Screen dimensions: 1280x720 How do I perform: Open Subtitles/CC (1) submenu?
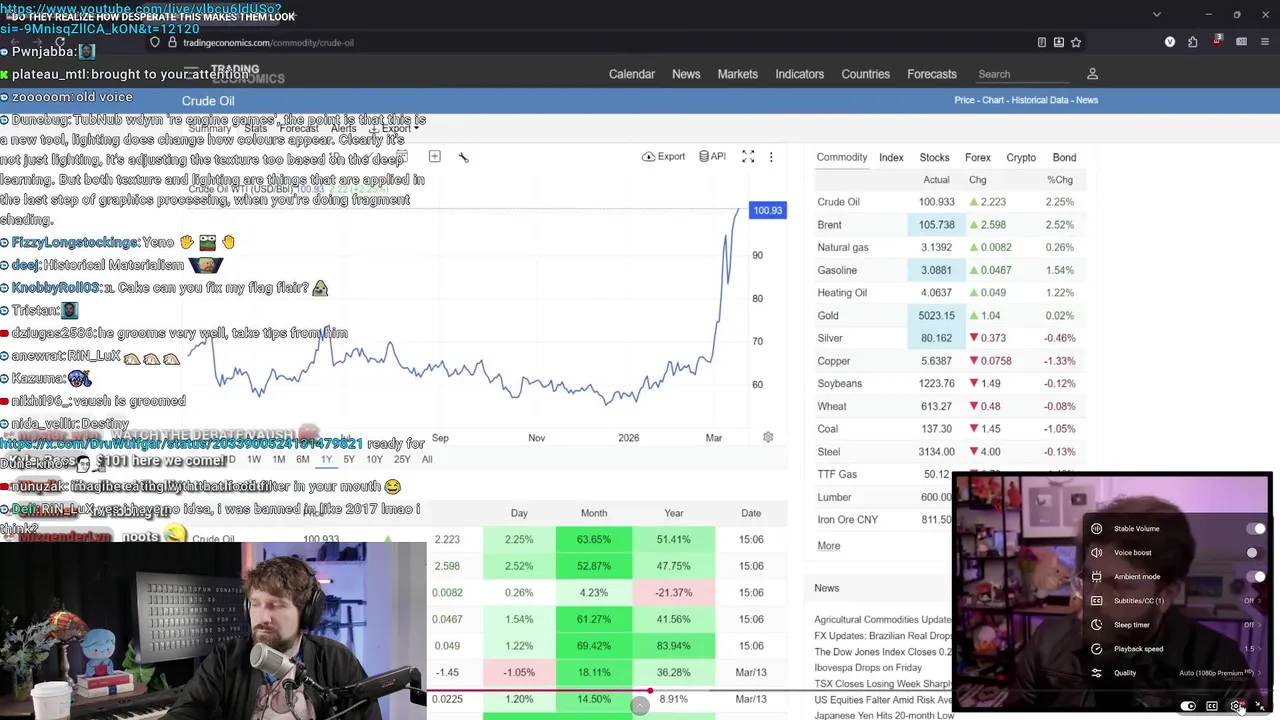pyautogui.click(x=1175, y=601)
